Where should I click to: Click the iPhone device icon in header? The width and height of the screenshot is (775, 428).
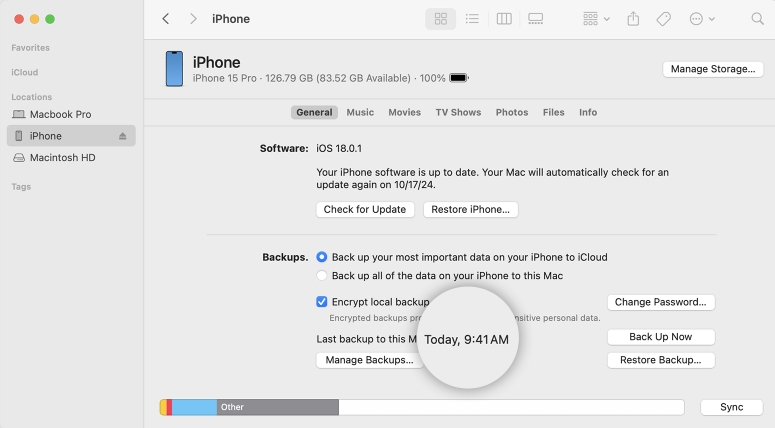[x=174, y=69]
